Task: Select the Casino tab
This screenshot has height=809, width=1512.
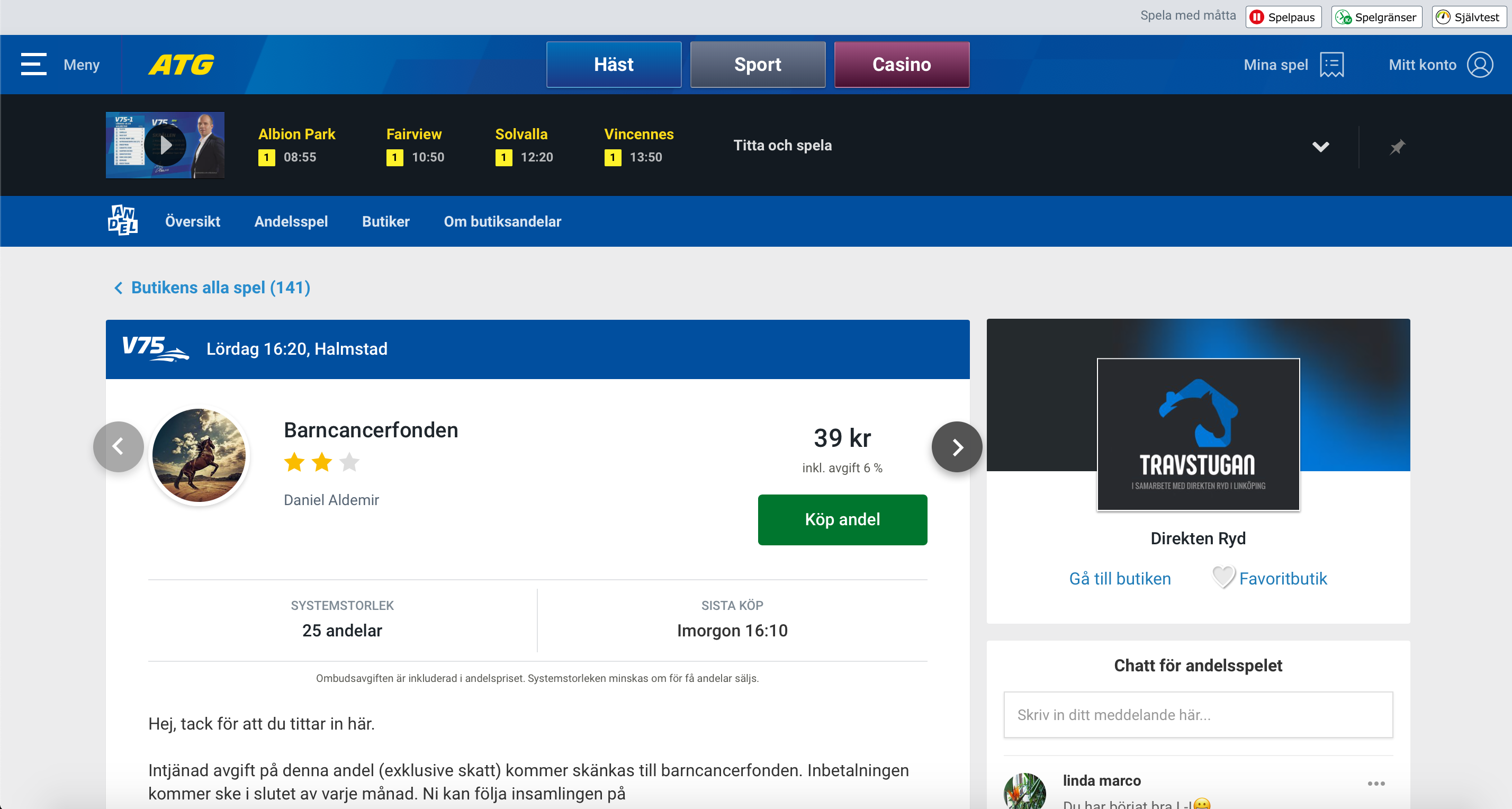Action: click(x=901, y=64)
